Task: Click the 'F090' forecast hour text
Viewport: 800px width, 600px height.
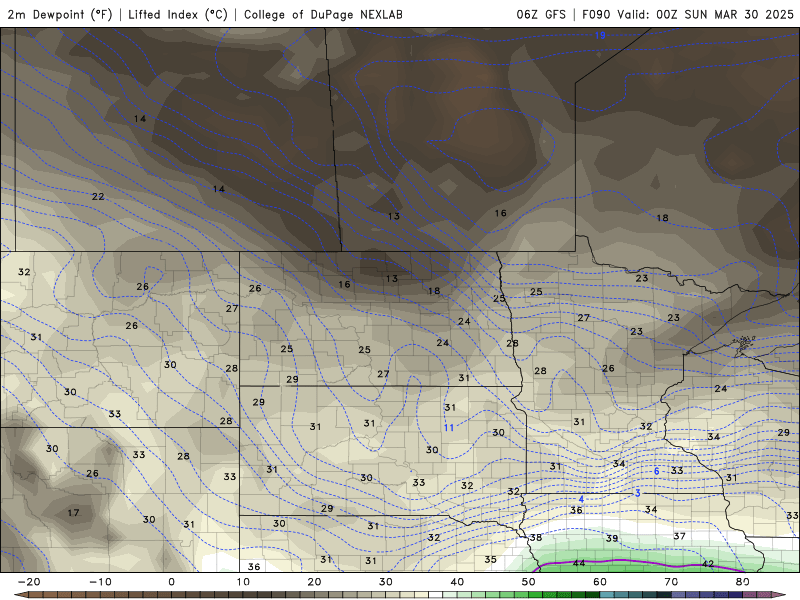Action: pyautogui.click(x=596, y=14)
